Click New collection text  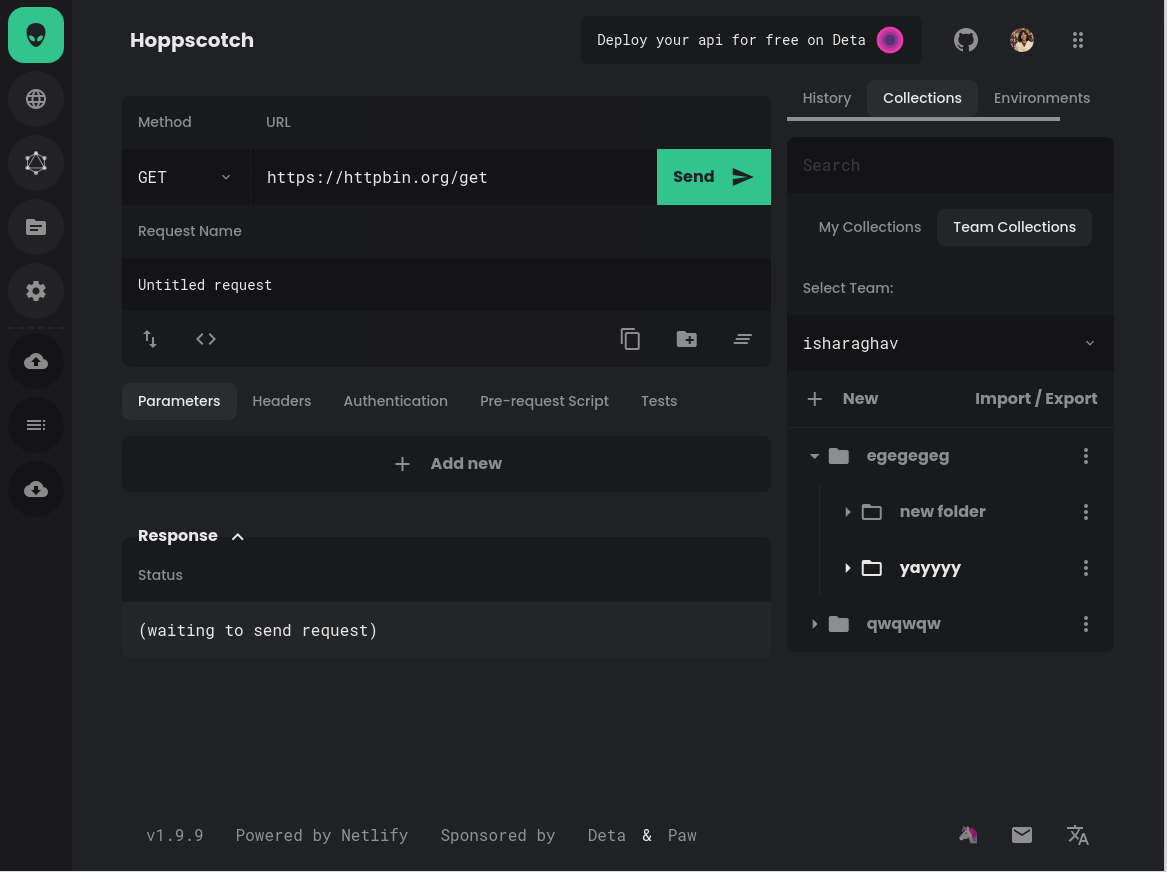point(860,399)
